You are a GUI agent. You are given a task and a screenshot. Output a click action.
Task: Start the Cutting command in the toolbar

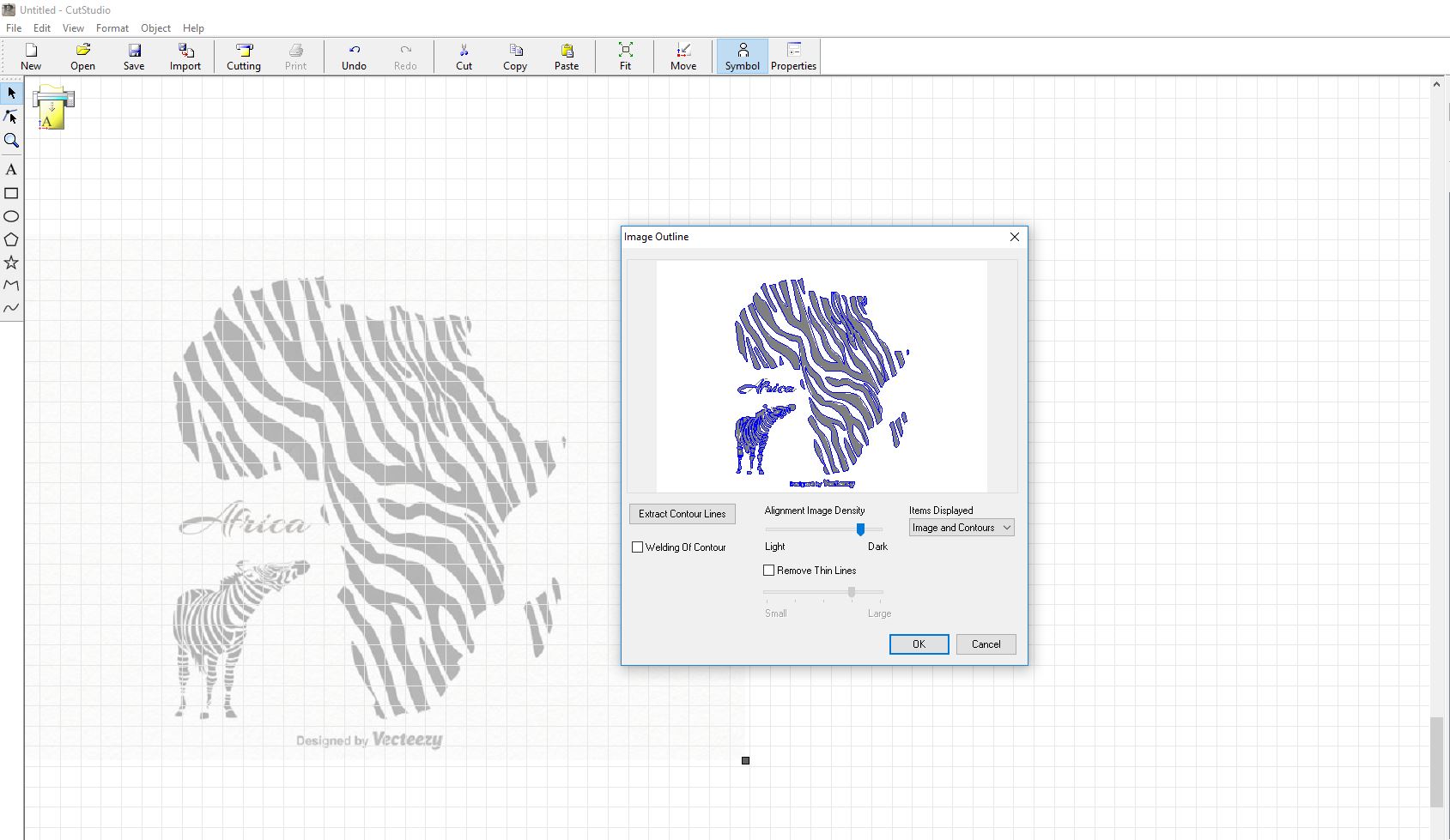pyautogui.click(x=244, y=57)
